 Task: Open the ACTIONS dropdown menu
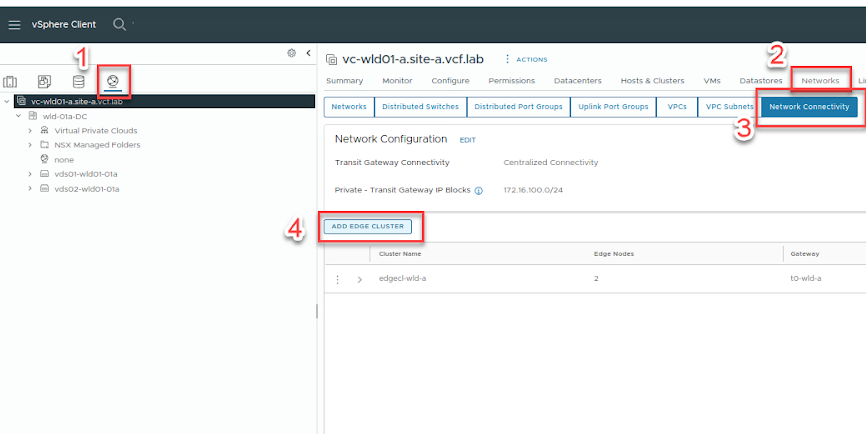pos(526,59)
